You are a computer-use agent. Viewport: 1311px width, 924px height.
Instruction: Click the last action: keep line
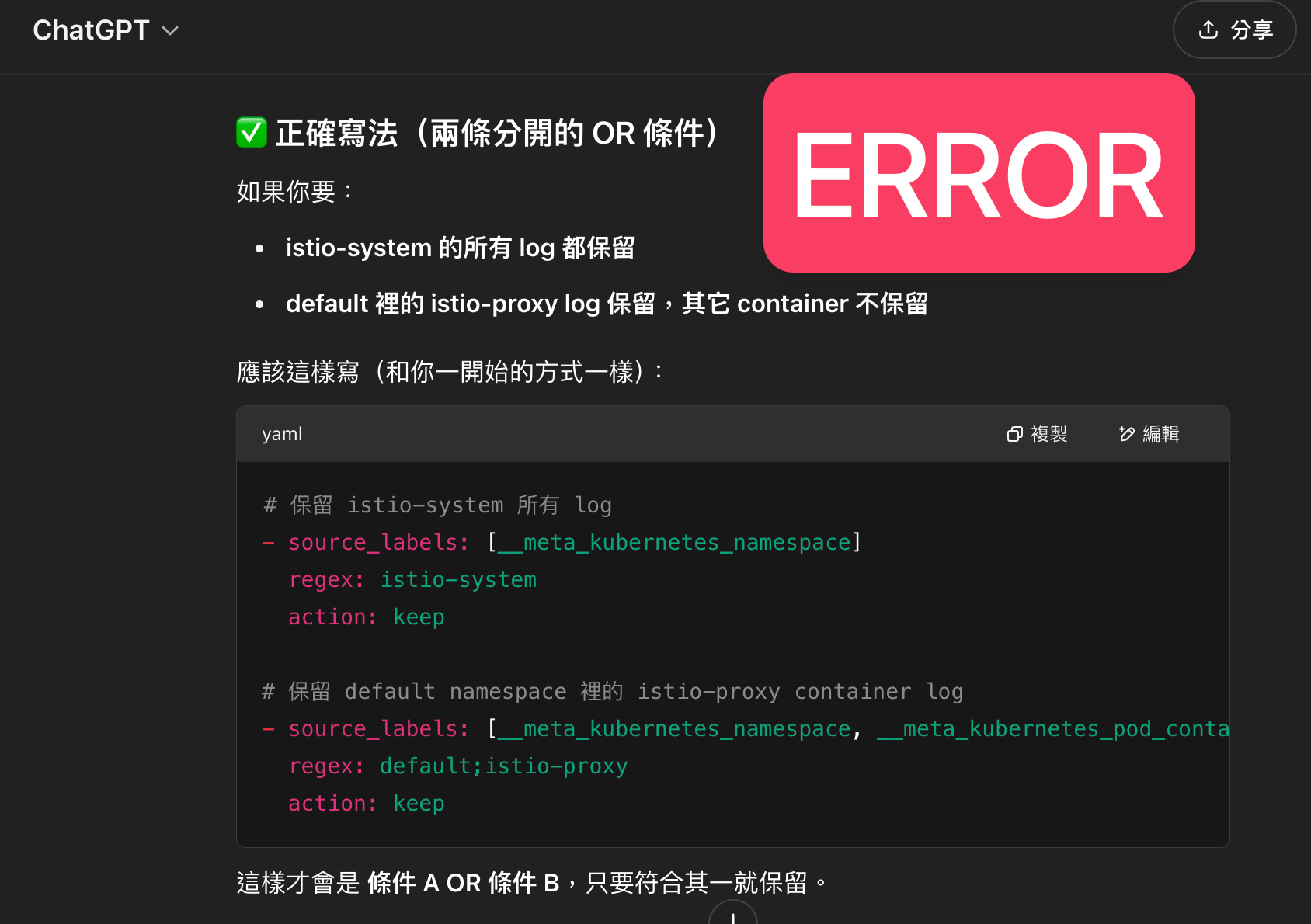367,803
